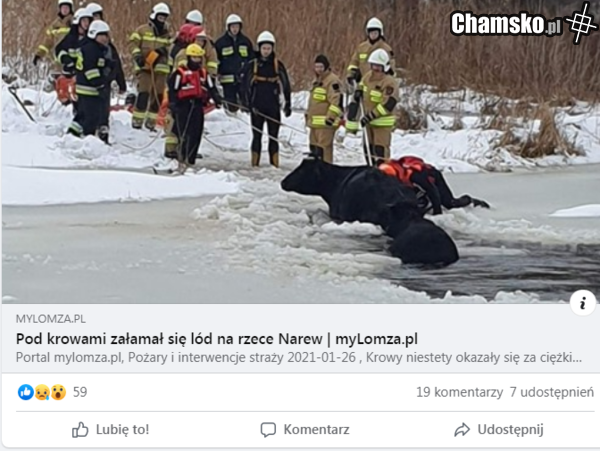Click the speech bubble comment icon

[x=268, y=430]
